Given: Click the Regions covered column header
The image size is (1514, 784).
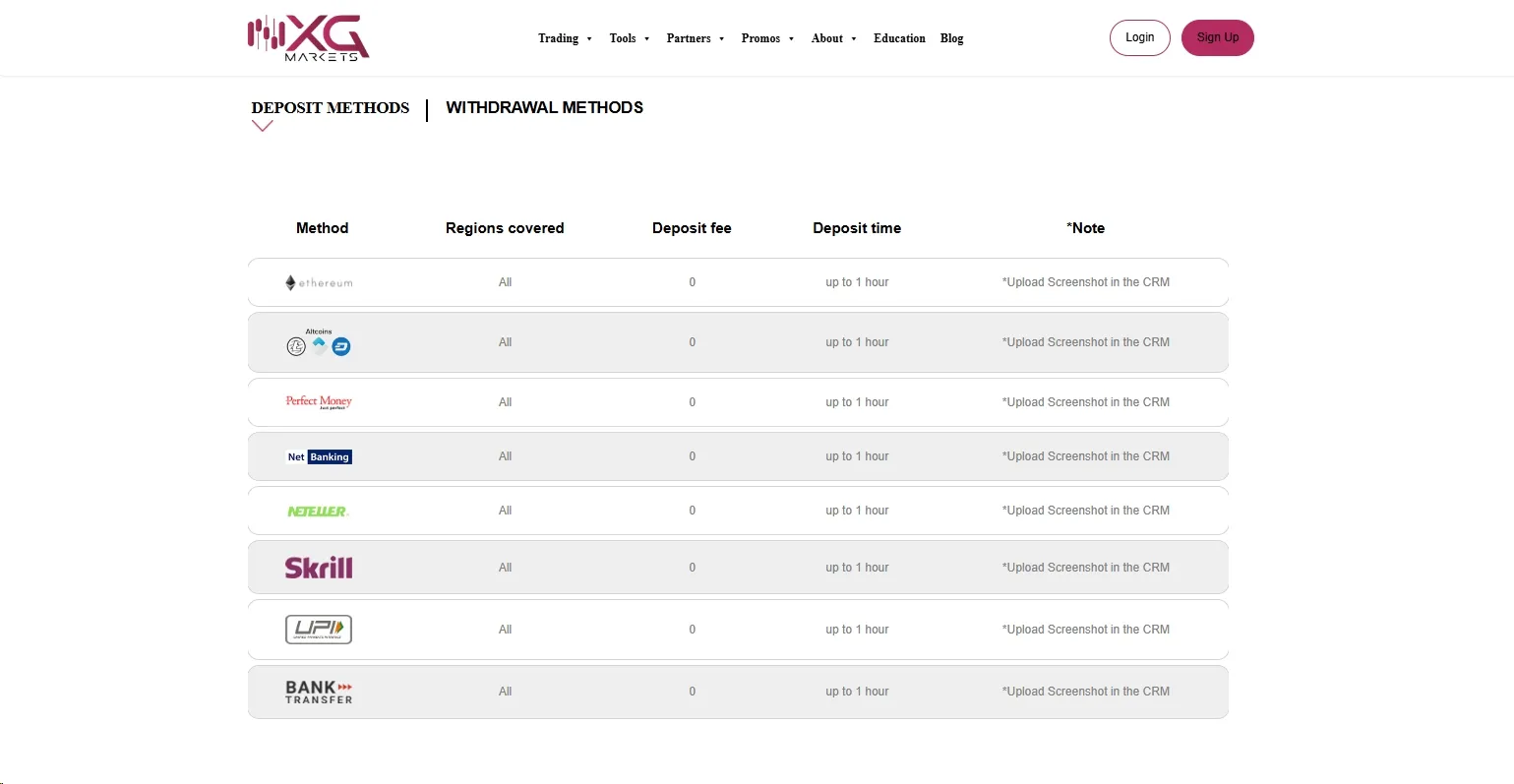Looking at the screenshot, I should pyautogui.click(x=505, y=228).
